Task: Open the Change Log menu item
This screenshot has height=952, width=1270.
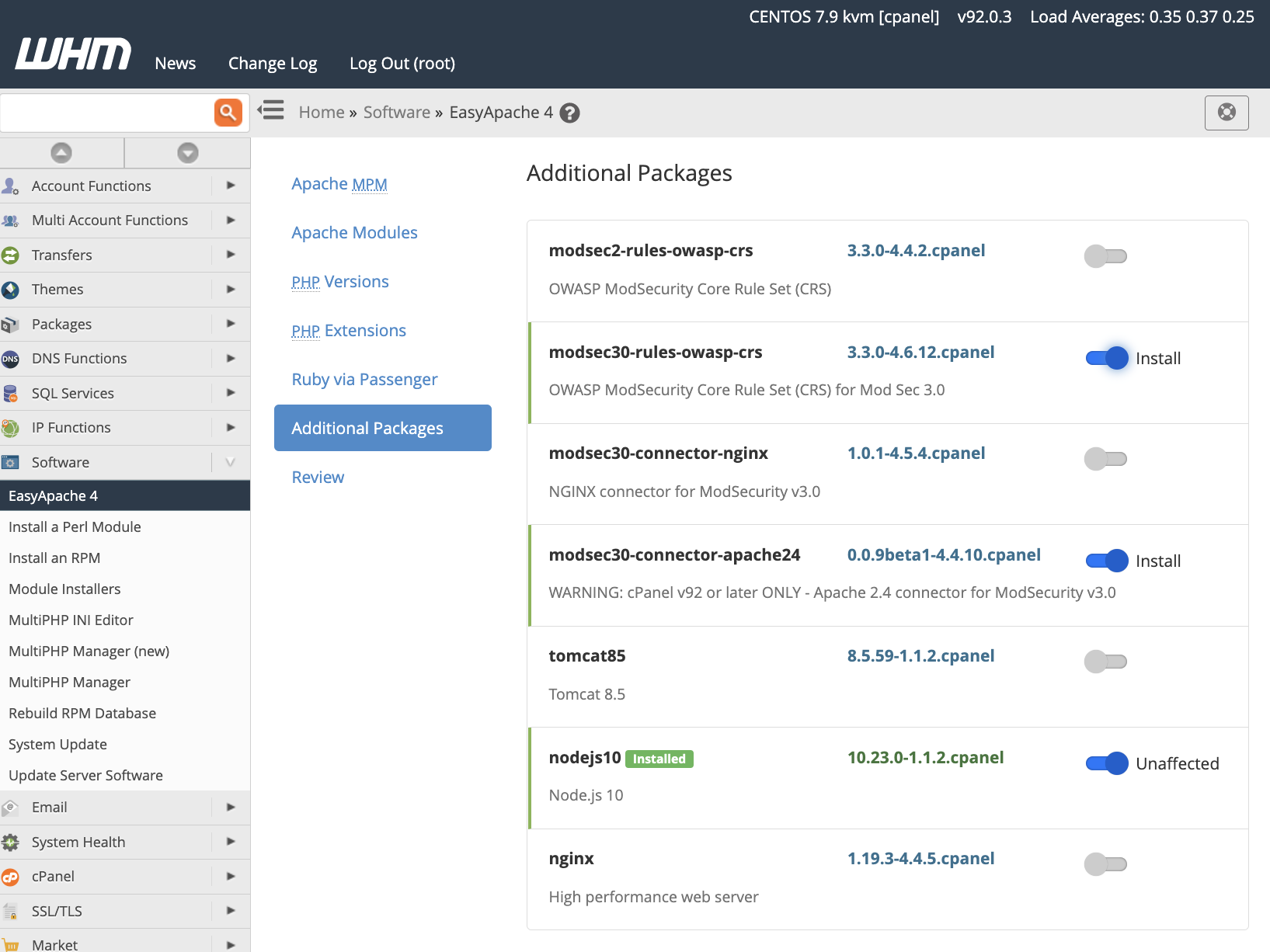Action: 272,63
